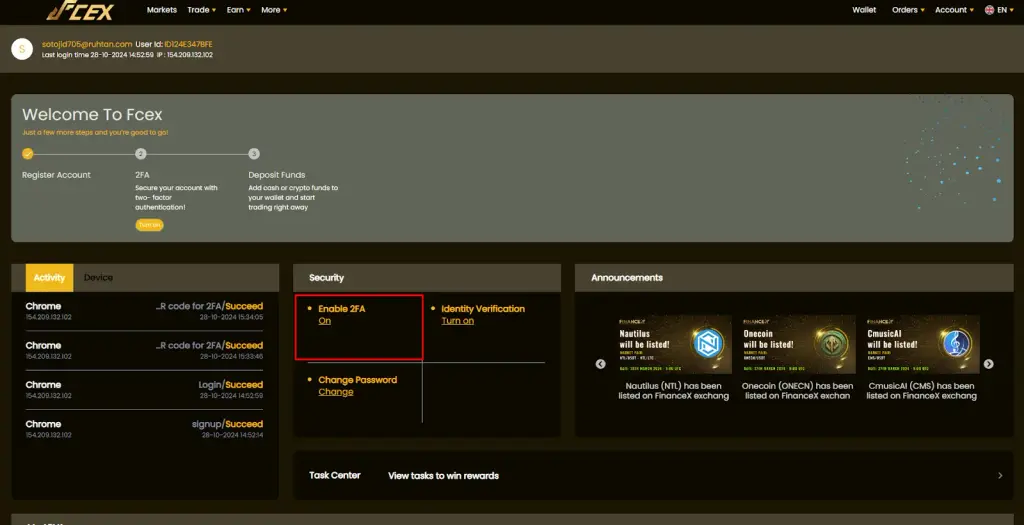This screenshot has height=525, width=1024.
Task: Expand the Orders dropdown
Action: (908, 10)
